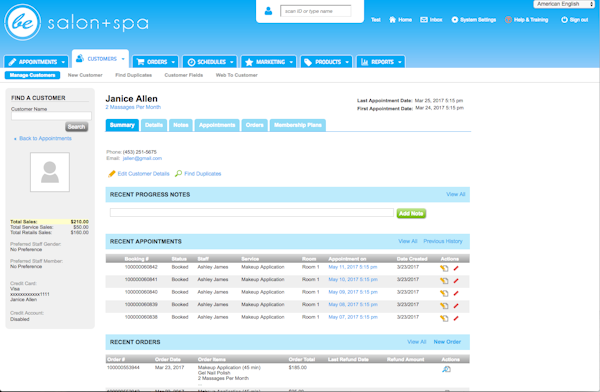
Task: Select Manage Customers submenu
Action: [32, 75]
